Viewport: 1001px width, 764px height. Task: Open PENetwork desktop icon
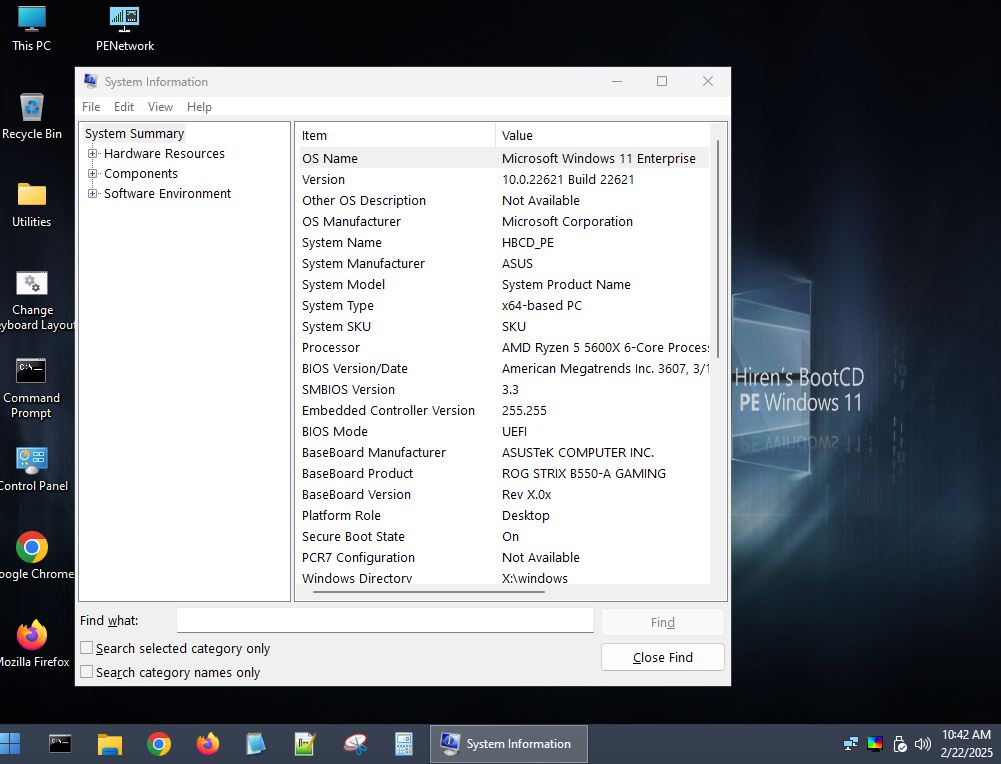click(124, 28)
